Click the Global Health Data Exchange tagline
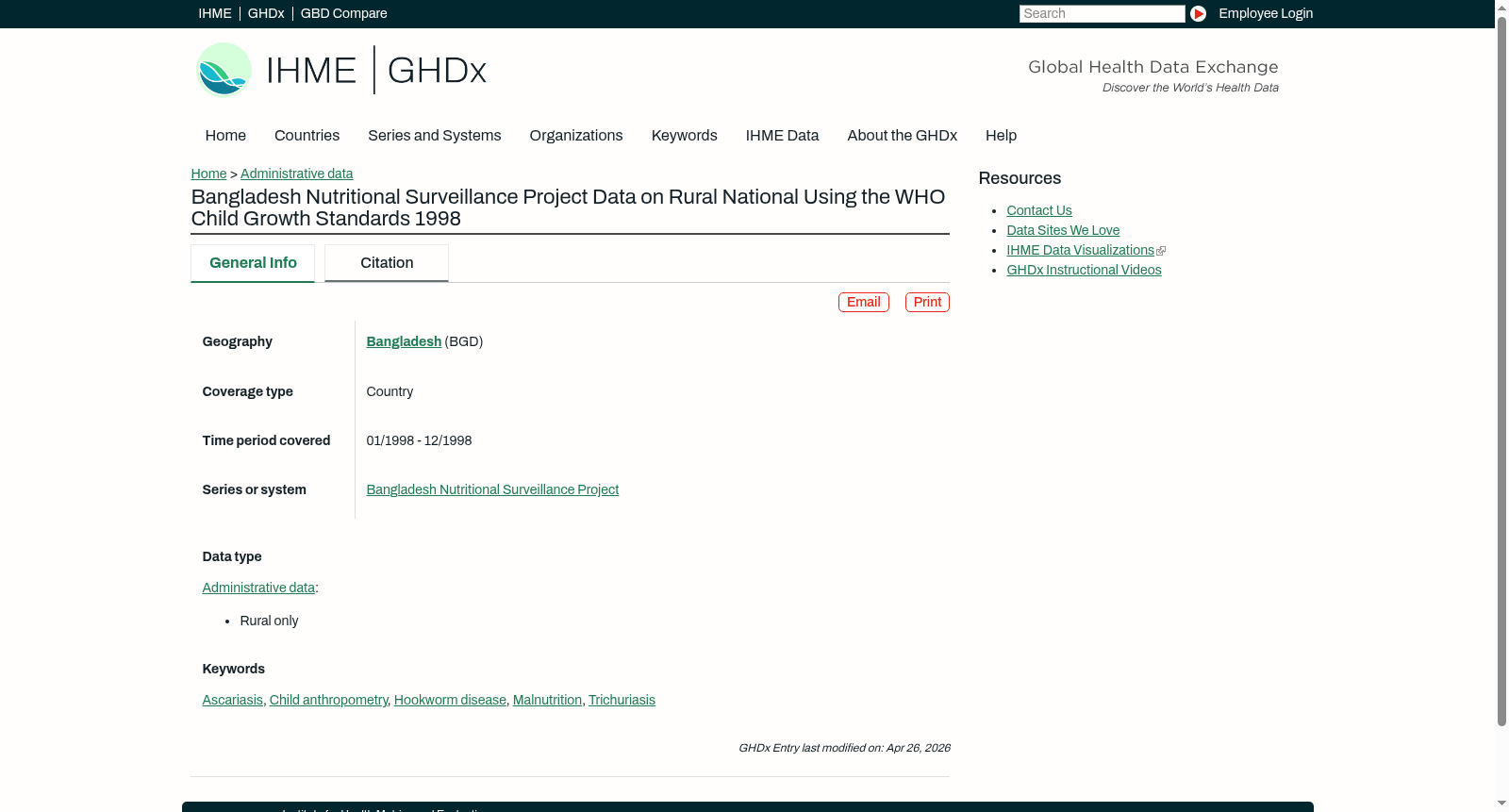The image size is (1509, 812). (1152, 67)
